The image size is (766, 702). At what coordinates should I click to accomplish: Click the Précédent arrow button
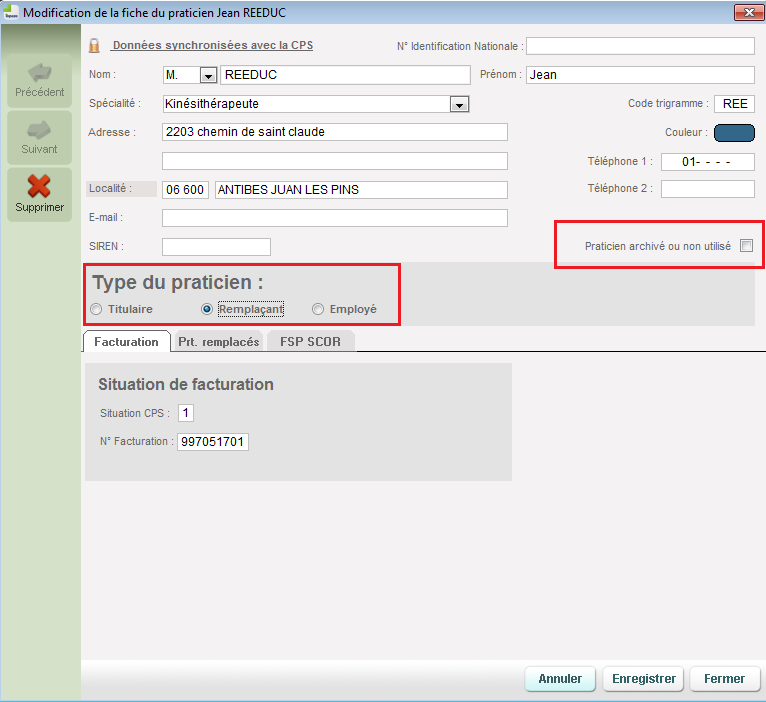[x=40, y=81]
